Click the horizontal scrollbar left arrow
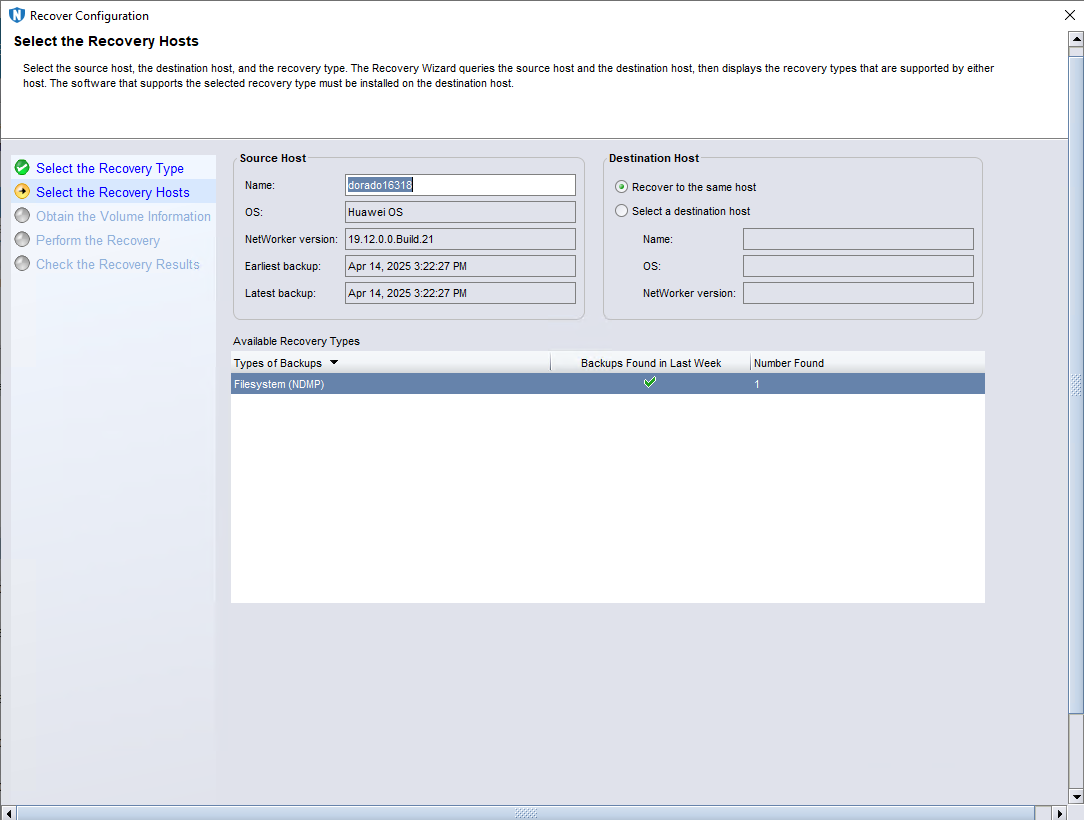Screen dimensions: 1084x820 pos(8,813)
